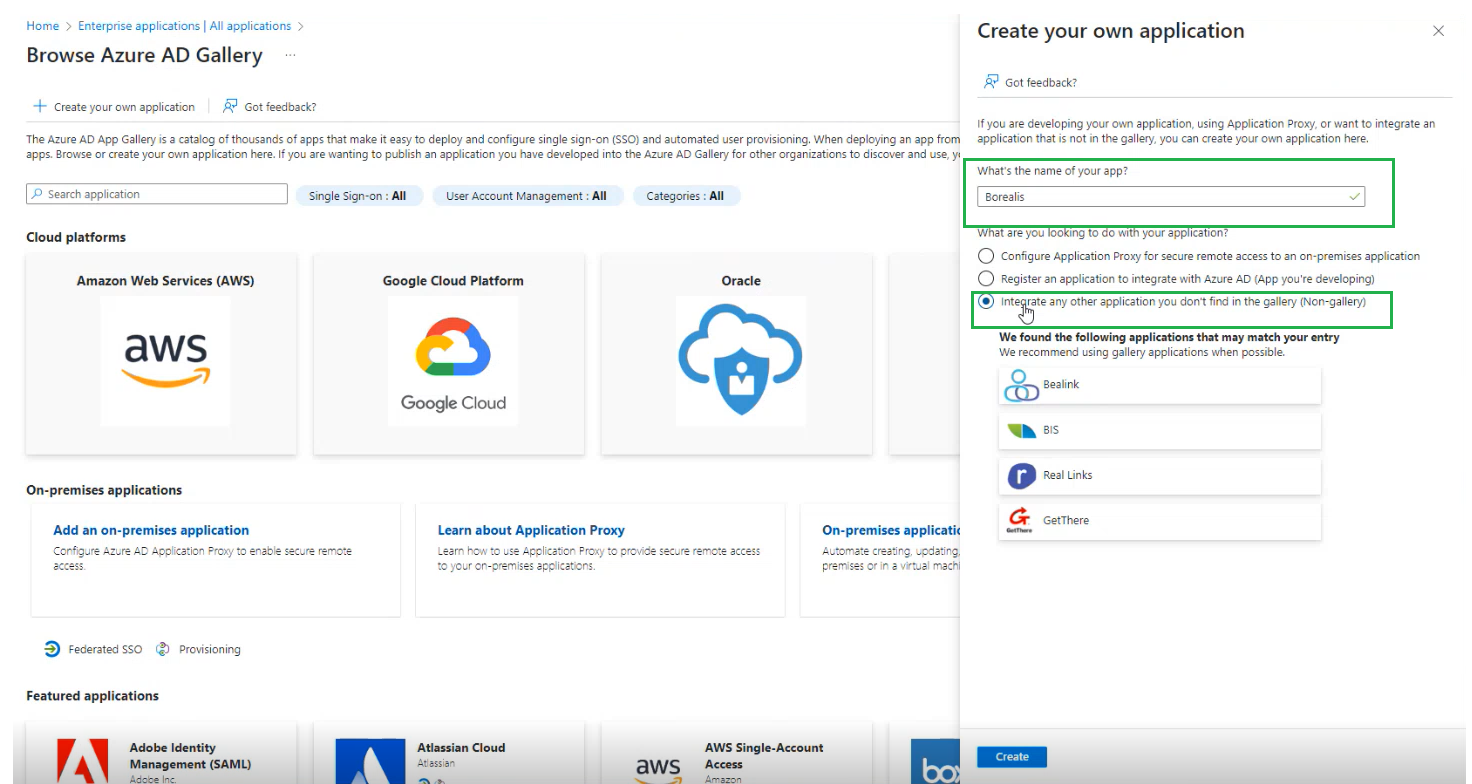Select the BIS suggested application
Image resolution: width=1472 pixels, height=784 pixels.
pos(1160,430)
